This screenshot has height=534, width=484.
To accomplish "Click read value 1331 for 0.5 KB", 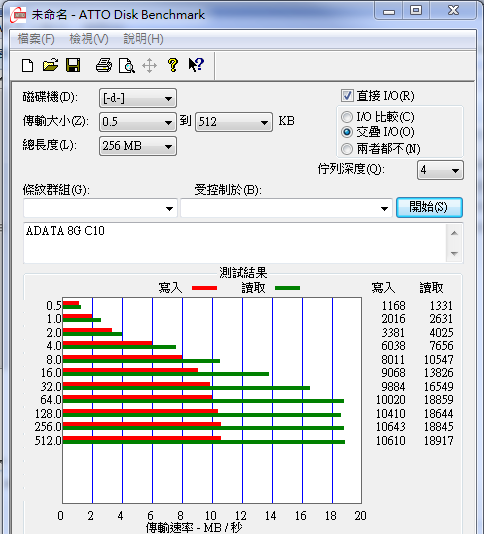I will pyautogui.click(x=441, y=305).
